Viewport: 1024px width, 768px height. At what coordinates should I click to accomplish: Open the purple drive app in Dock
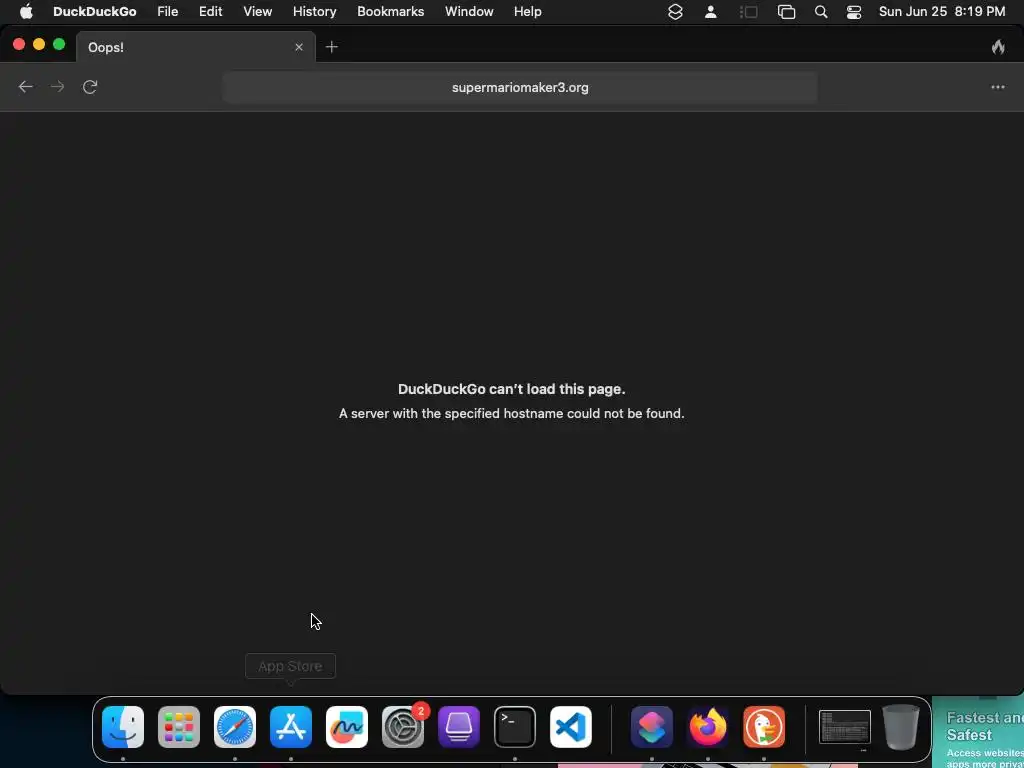tap(459, 727)
